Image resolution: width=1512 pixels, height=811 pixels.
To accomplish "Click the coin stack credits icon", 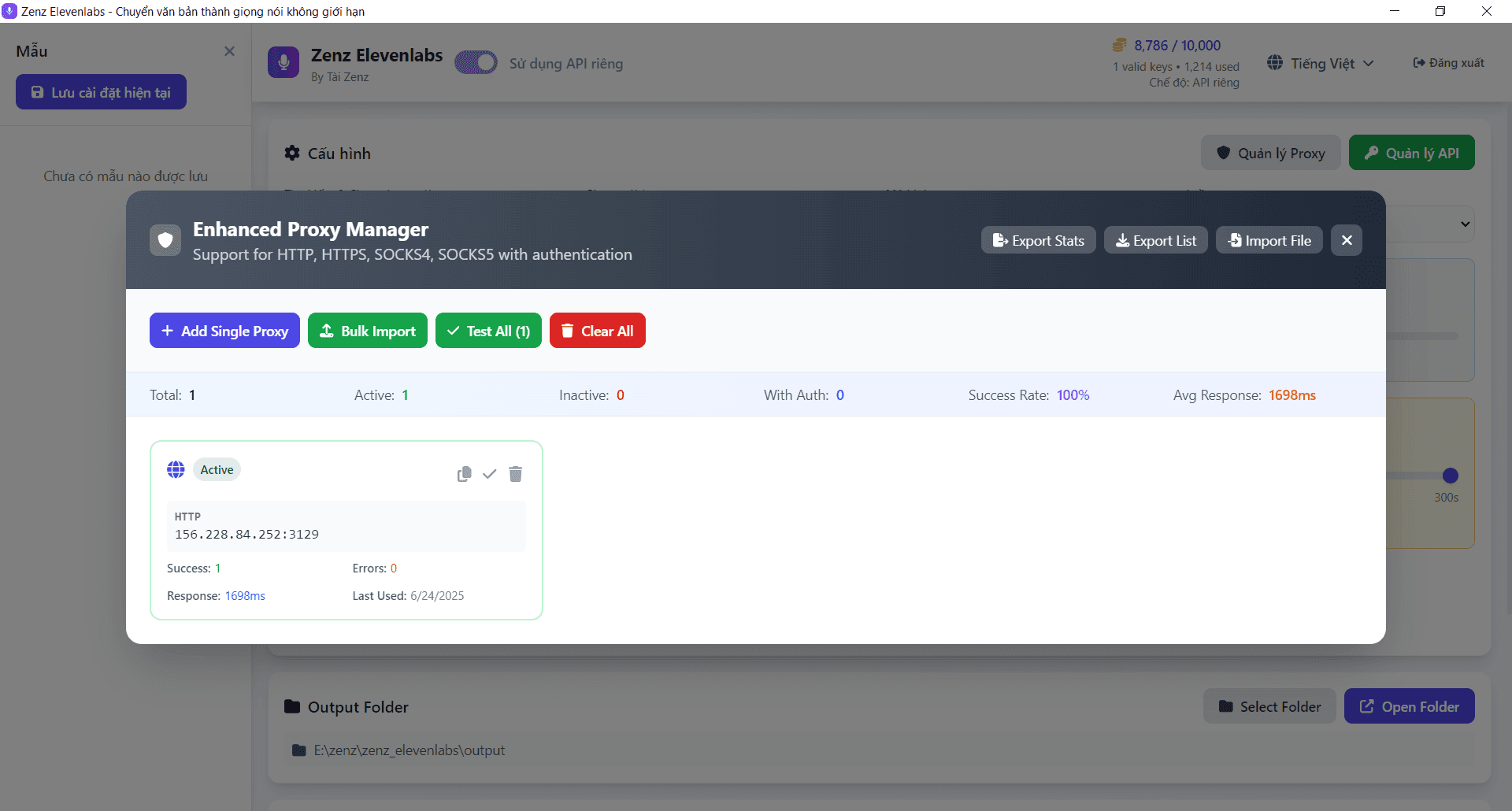I will click(x=1119, y=45).
